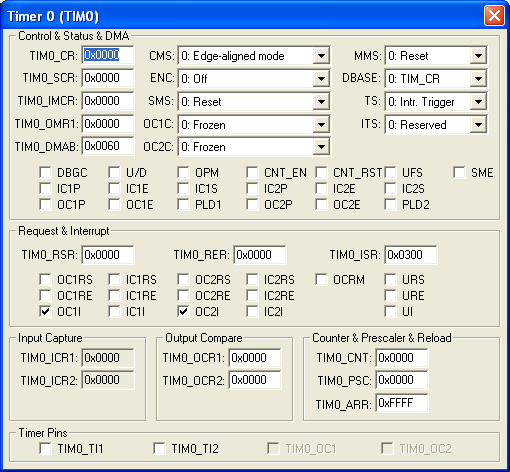Check the OC1RS request checkbox

coord(45,279)
